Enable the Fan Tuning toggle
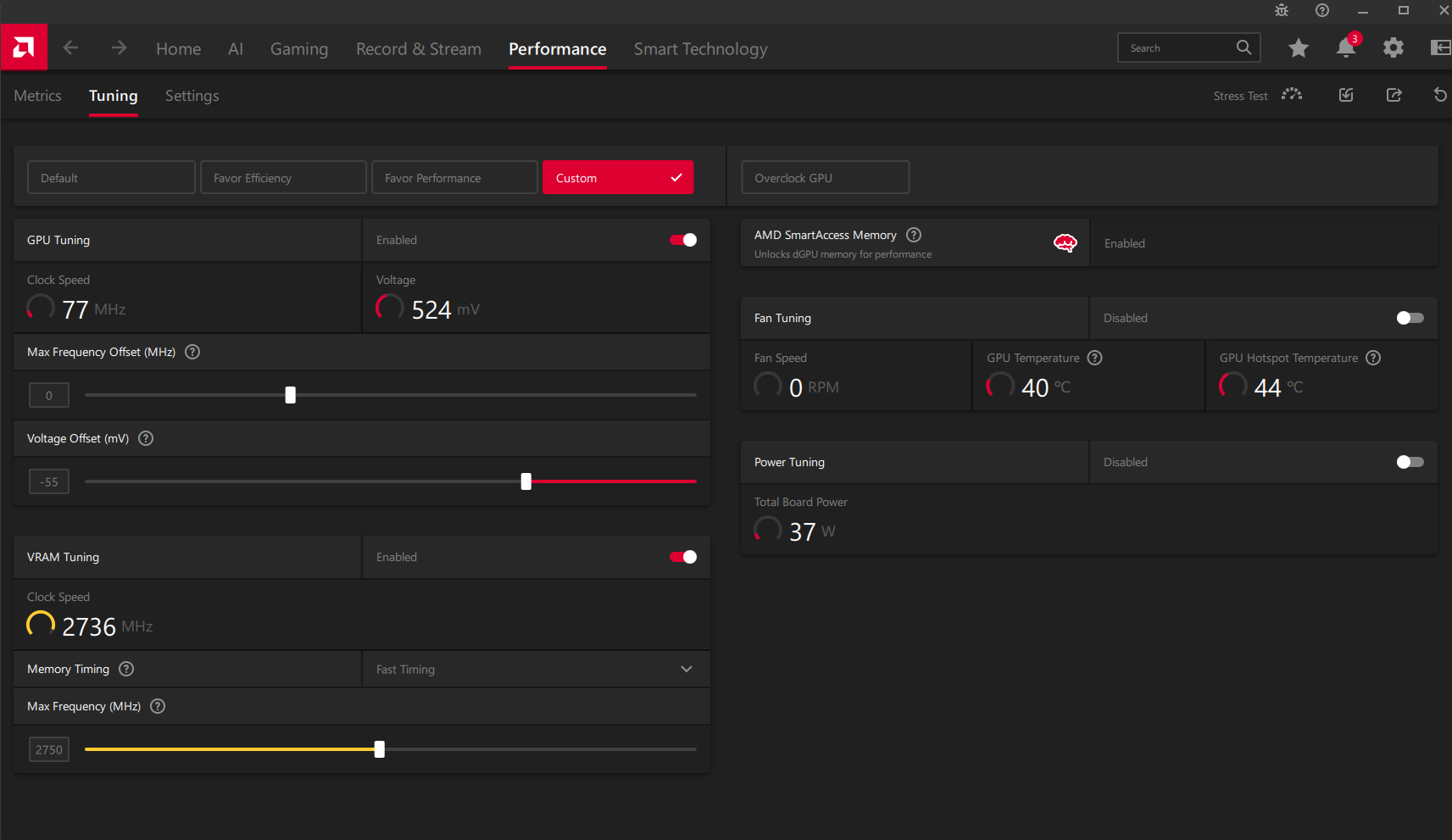Screen dimensions: 1452x840 pyautogui.click(x=1410, y=318)
